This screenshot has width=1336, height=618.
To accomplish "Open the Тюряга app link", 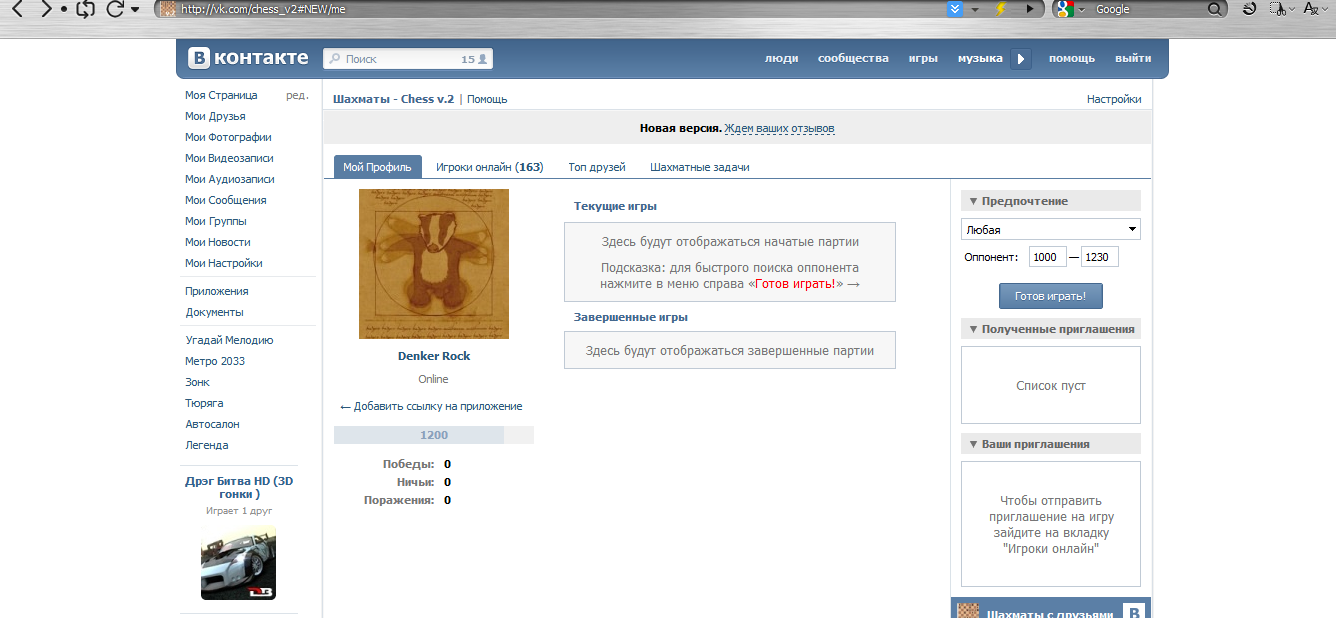I will [x=205, y=403].
